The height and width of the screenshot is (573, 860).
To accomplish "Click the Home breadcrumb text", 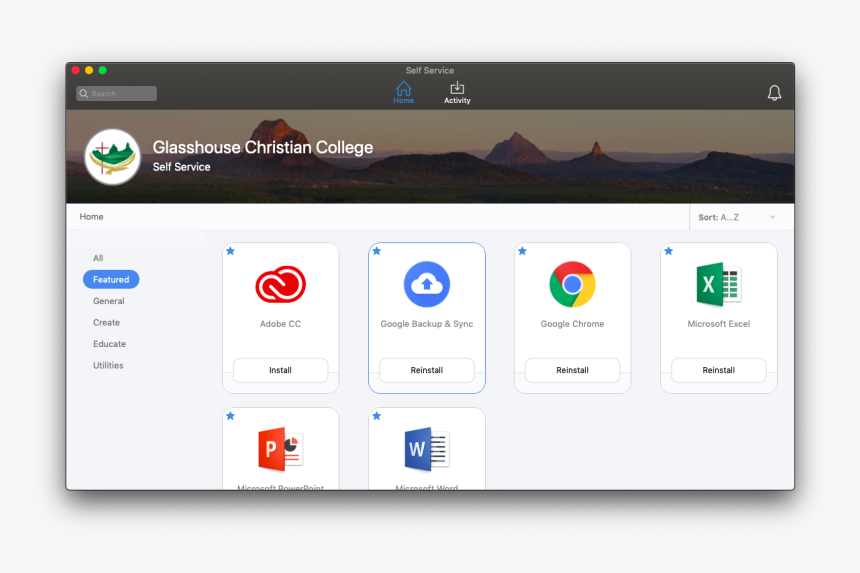I will point(91,217).
